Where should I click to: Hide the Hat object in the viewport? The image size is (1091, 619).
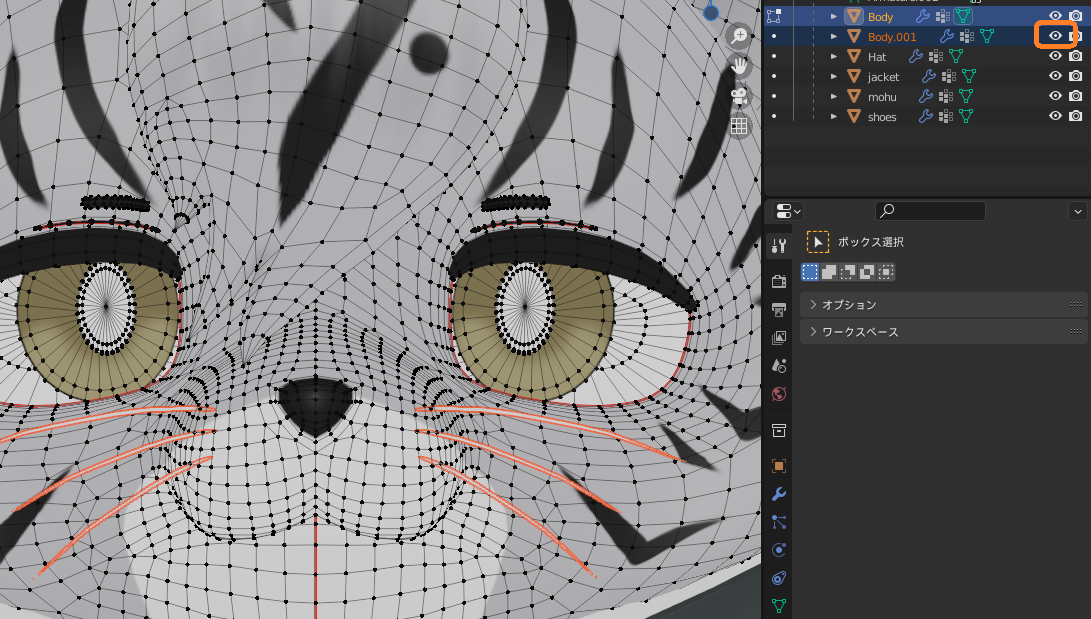pos(1056,56)
